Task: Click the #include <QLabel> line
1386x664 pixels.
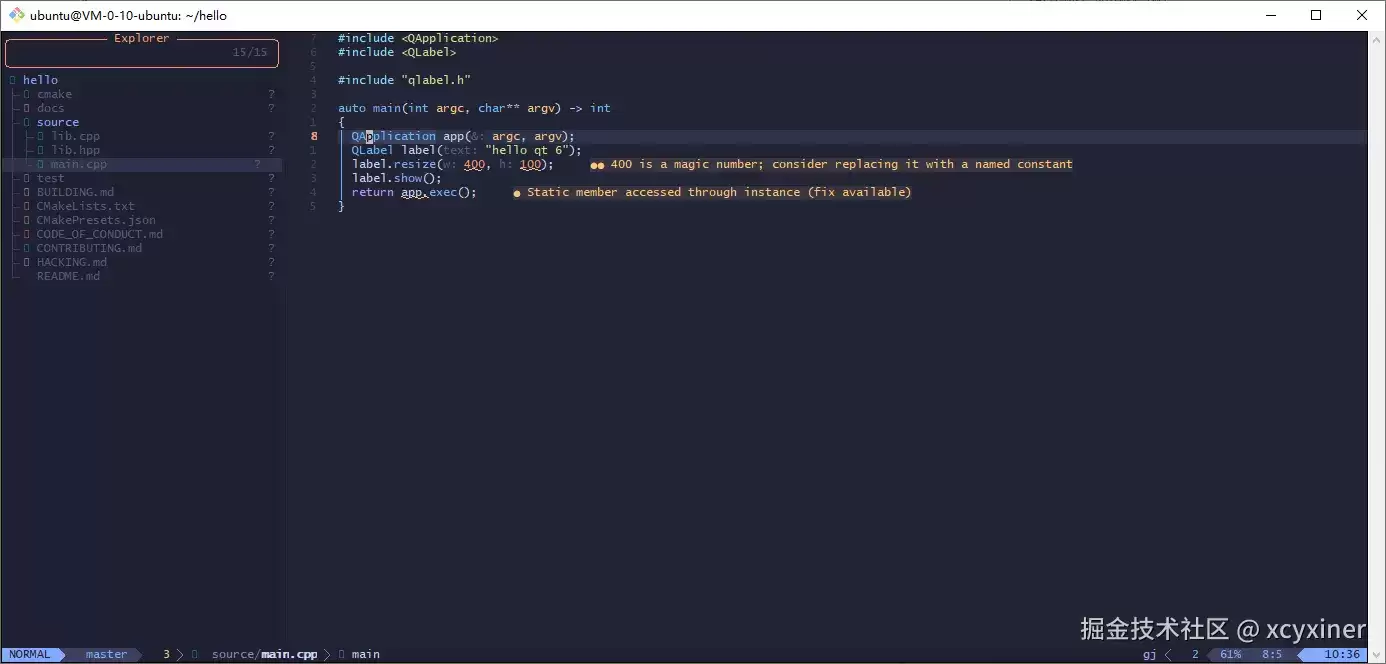Action: click(397, 52)
